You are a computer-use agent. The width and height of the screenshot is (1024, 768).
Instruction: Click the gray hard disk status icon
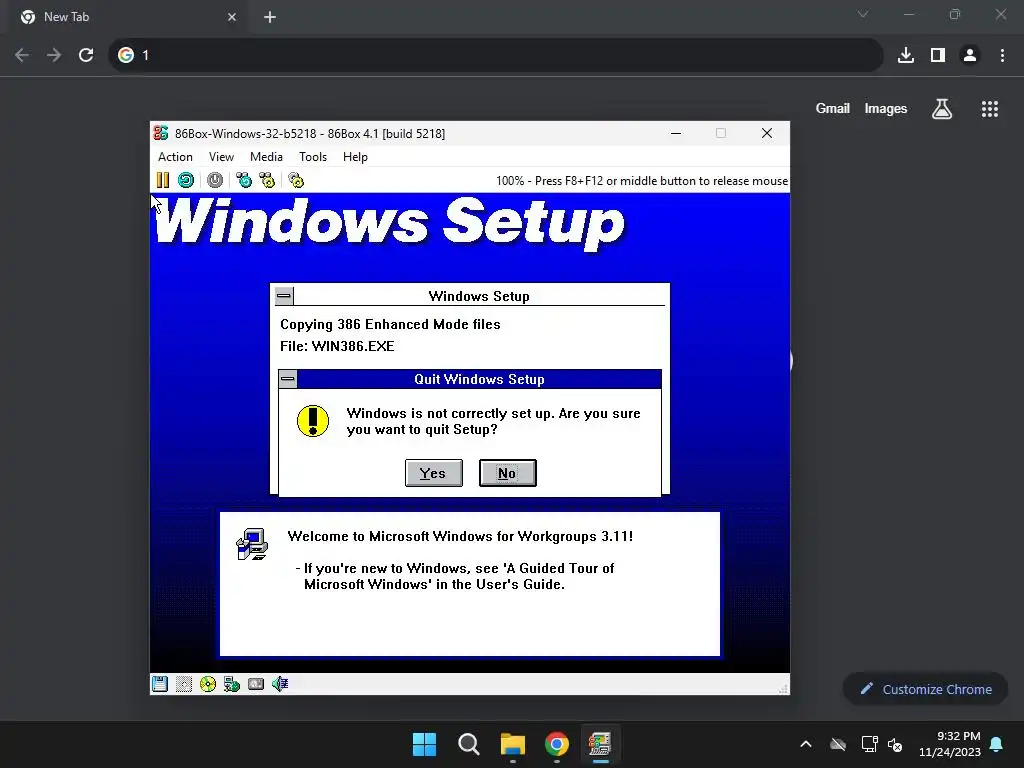point(256,684)
